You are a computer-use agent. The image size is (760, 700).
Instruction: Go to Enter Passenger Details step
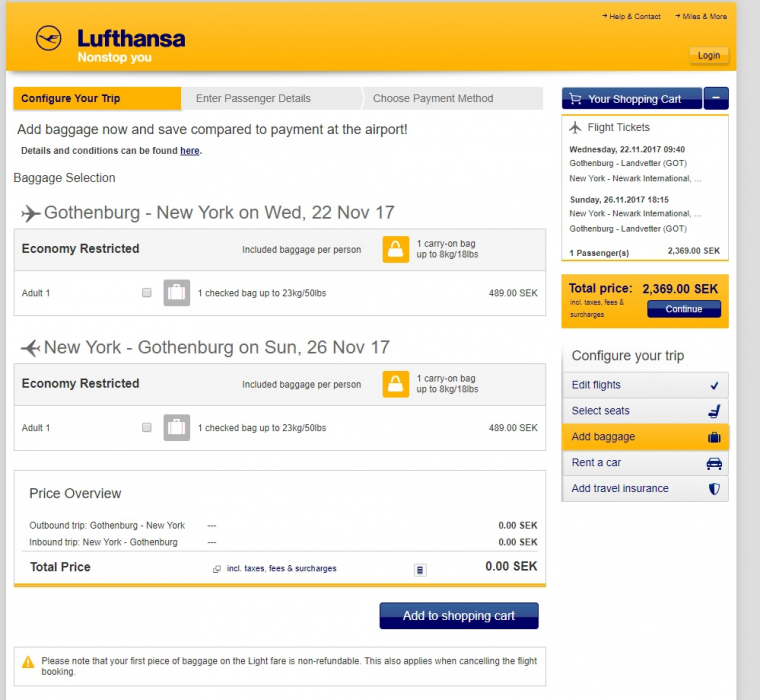[253, 99]
